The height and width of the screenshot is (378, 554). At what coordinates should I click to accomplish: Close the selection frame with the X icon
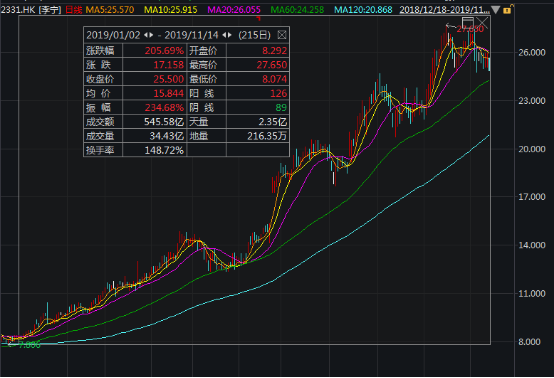(x=482, y=23)
